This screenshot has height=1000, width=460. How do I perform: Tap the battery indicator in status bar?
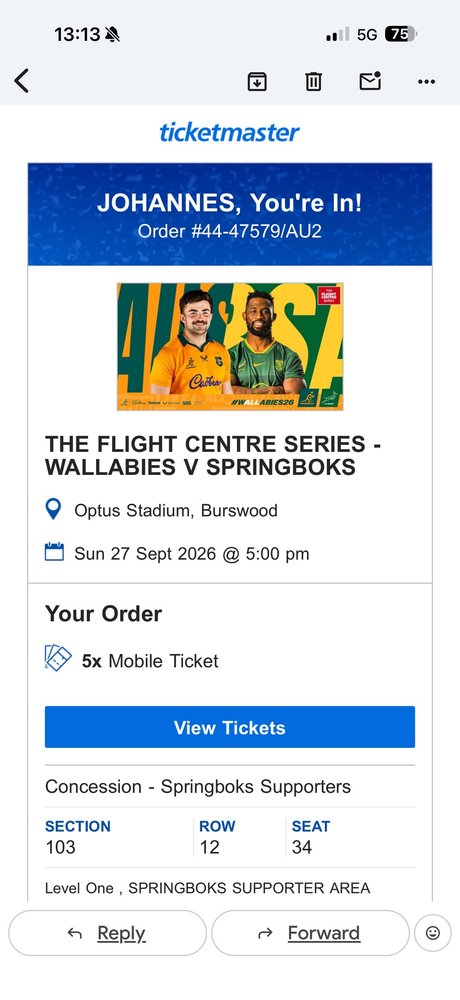tap(400, 34)
